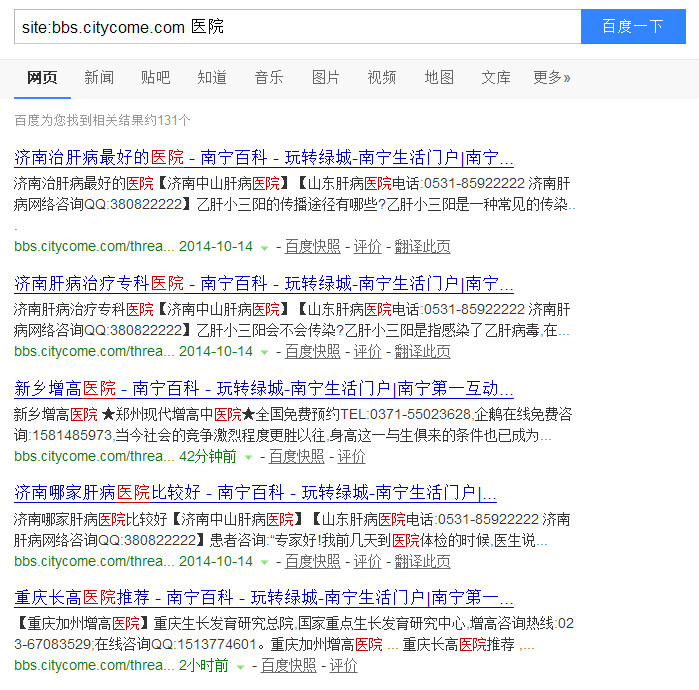Open the 新闻 tab

(x=99, y=78)
